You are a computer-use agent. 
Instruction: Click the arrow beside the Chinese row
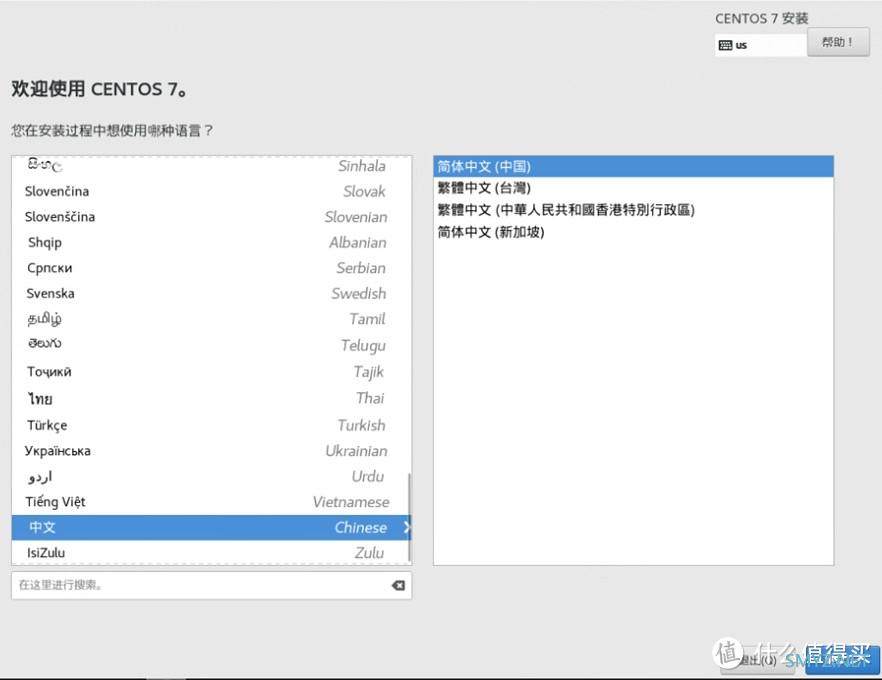click(407, 527)
